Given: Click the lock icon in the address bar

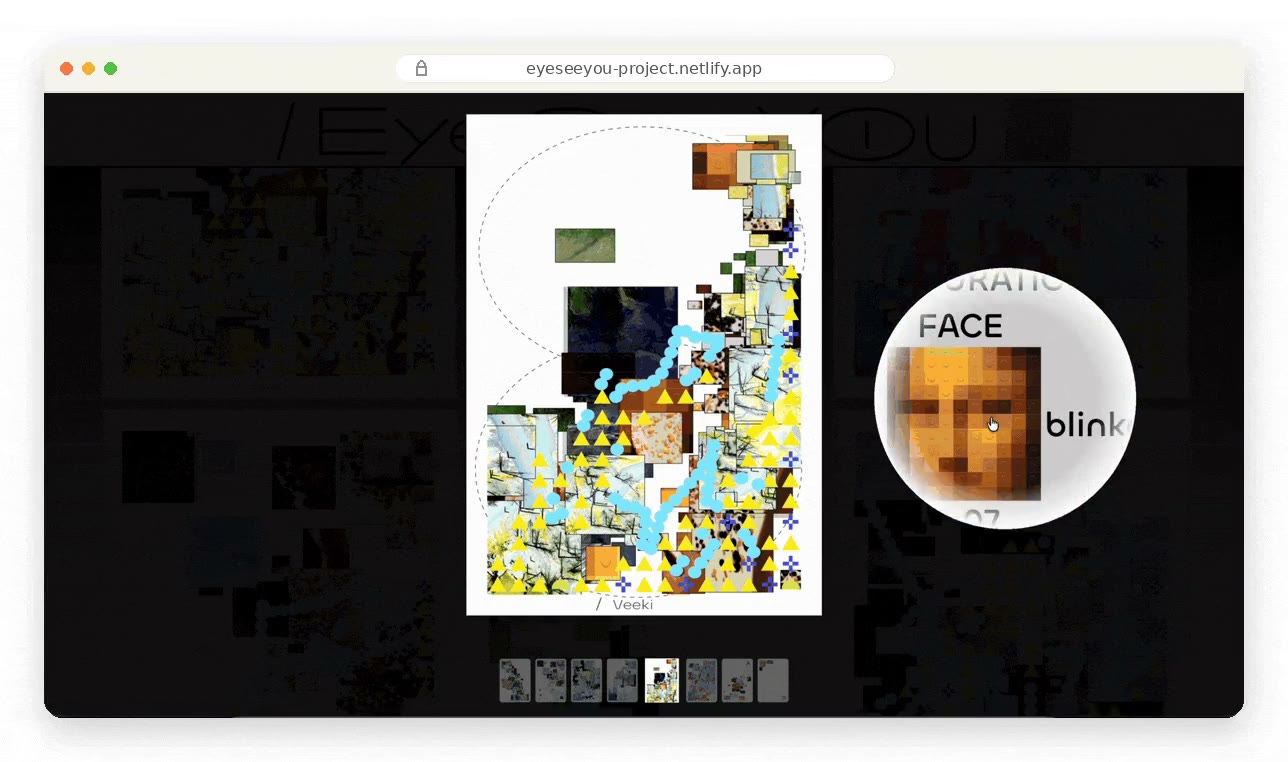Looking at the screenshot, I should [421, 68].
